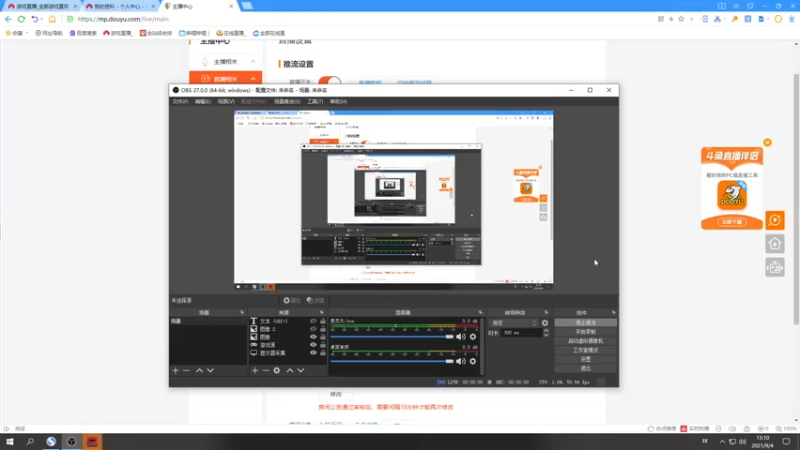Click the browser screenshot scissors icon

tap(717, 19)
